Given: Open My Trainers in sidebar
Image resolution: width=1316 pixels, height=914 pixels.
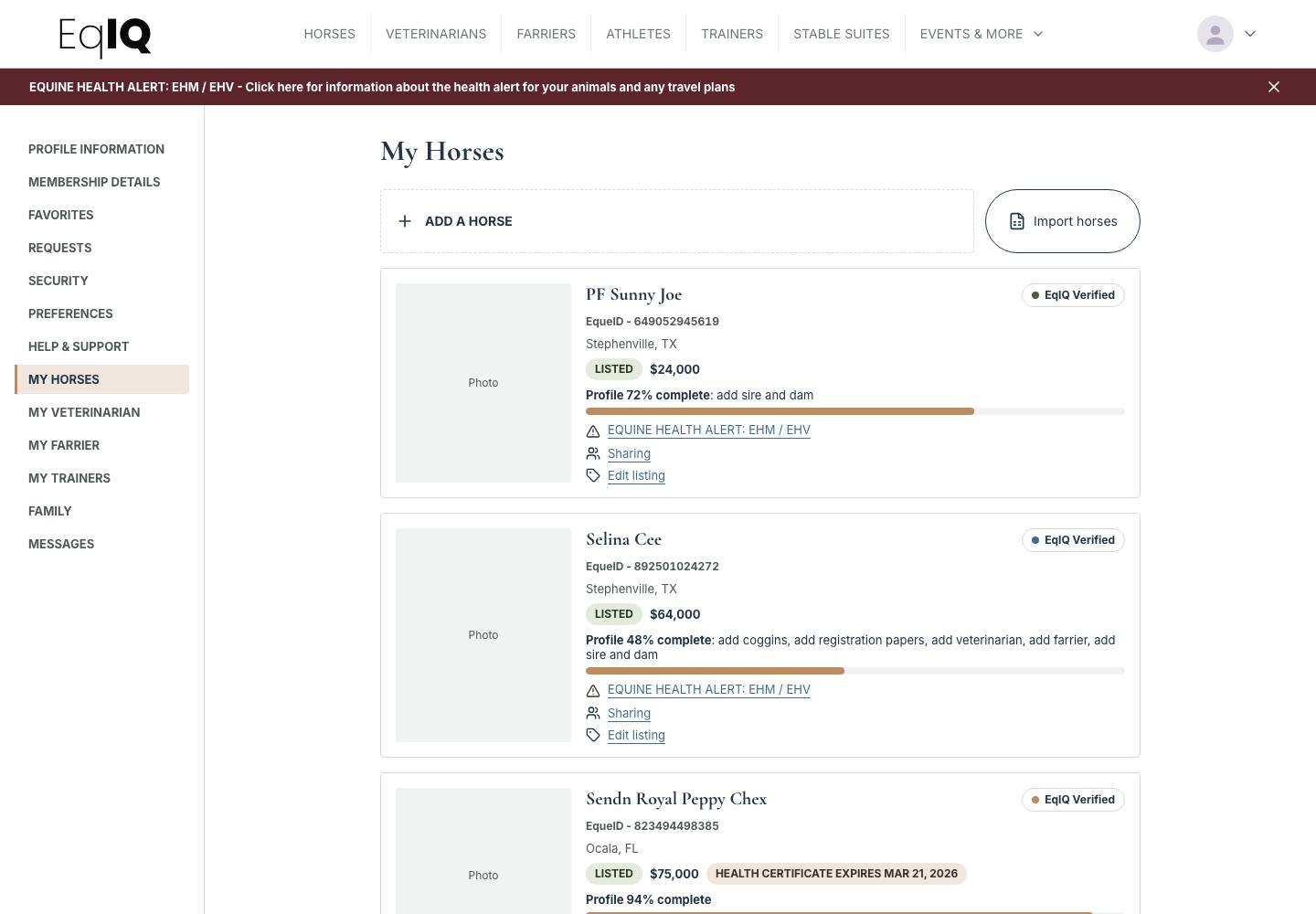Looking at the screenshot, I should (69, 478).
